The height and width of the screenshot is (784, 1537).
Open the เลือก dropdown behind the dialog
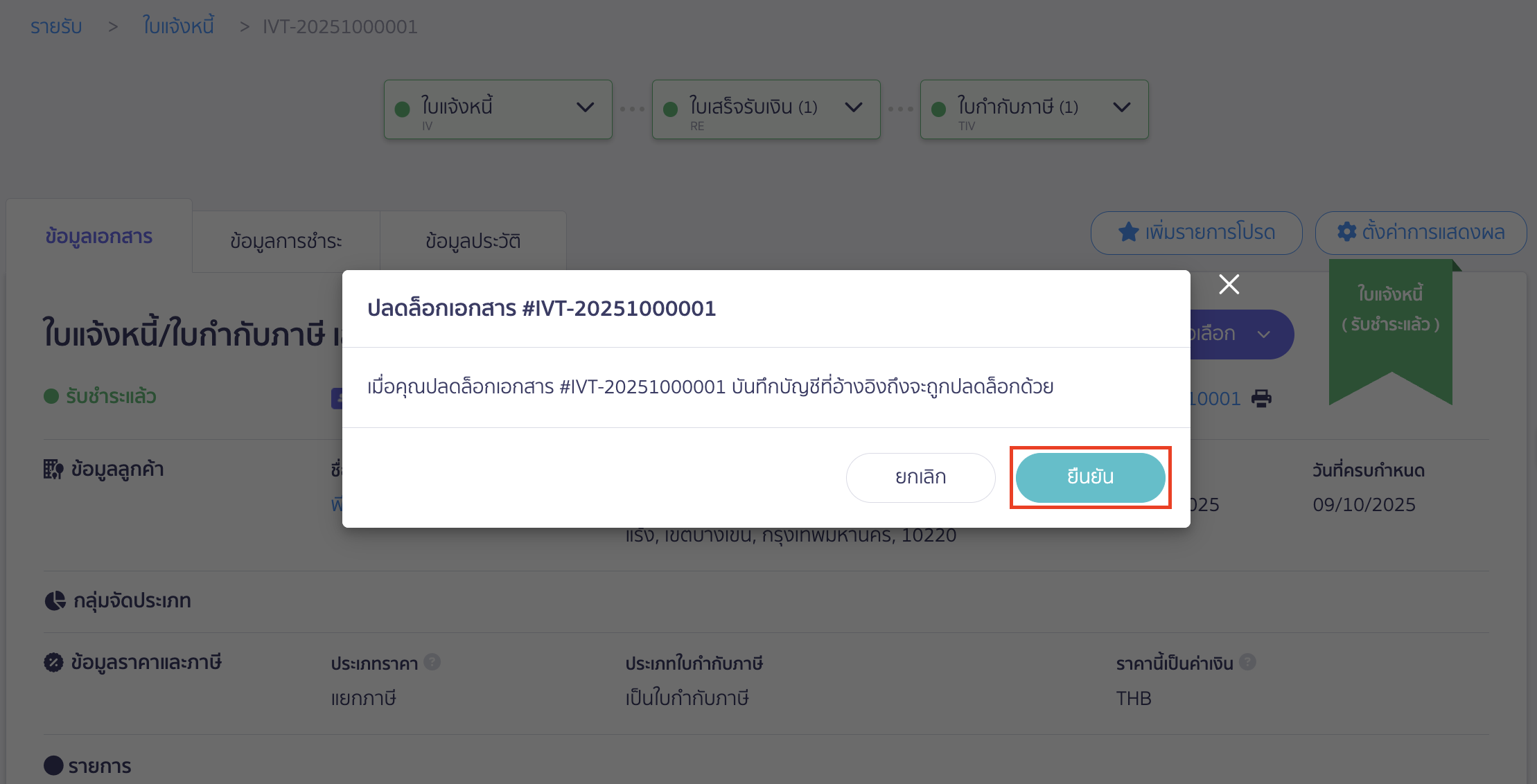pyautogui.click(x=1240, y=334)
